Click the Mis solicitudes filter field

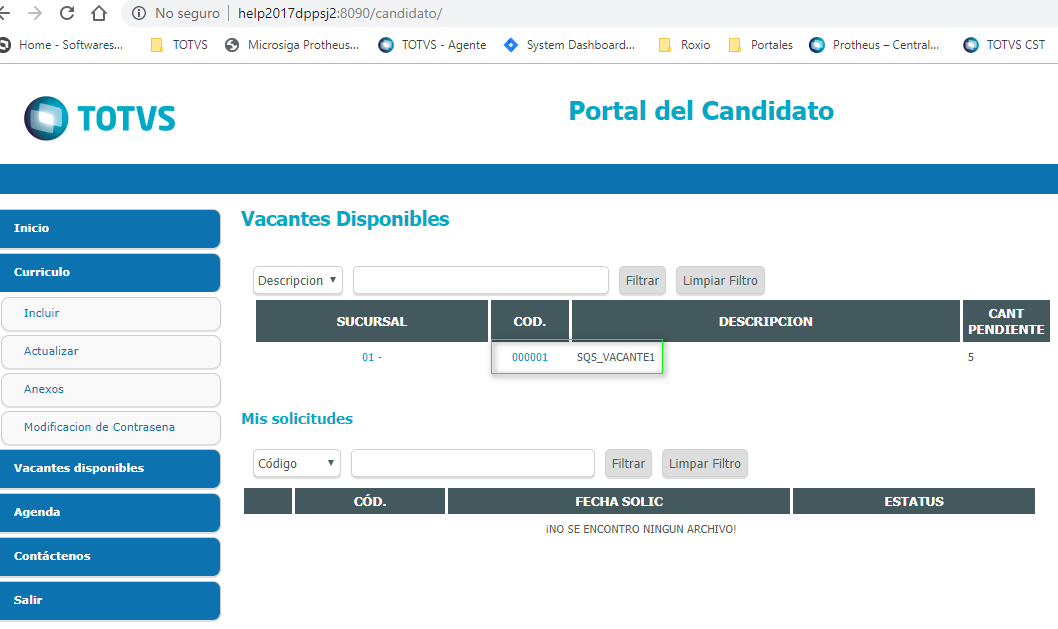pos(472,463)
